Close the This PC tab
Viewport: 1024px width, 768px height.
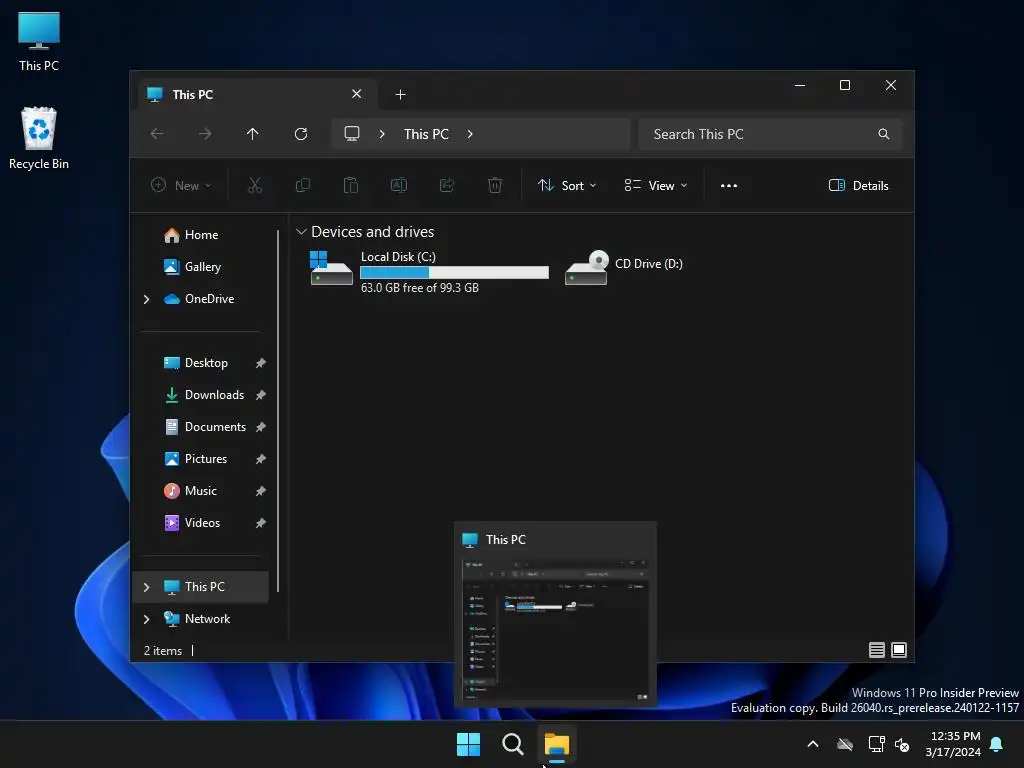pyautogui.click(x=357, y=94)
